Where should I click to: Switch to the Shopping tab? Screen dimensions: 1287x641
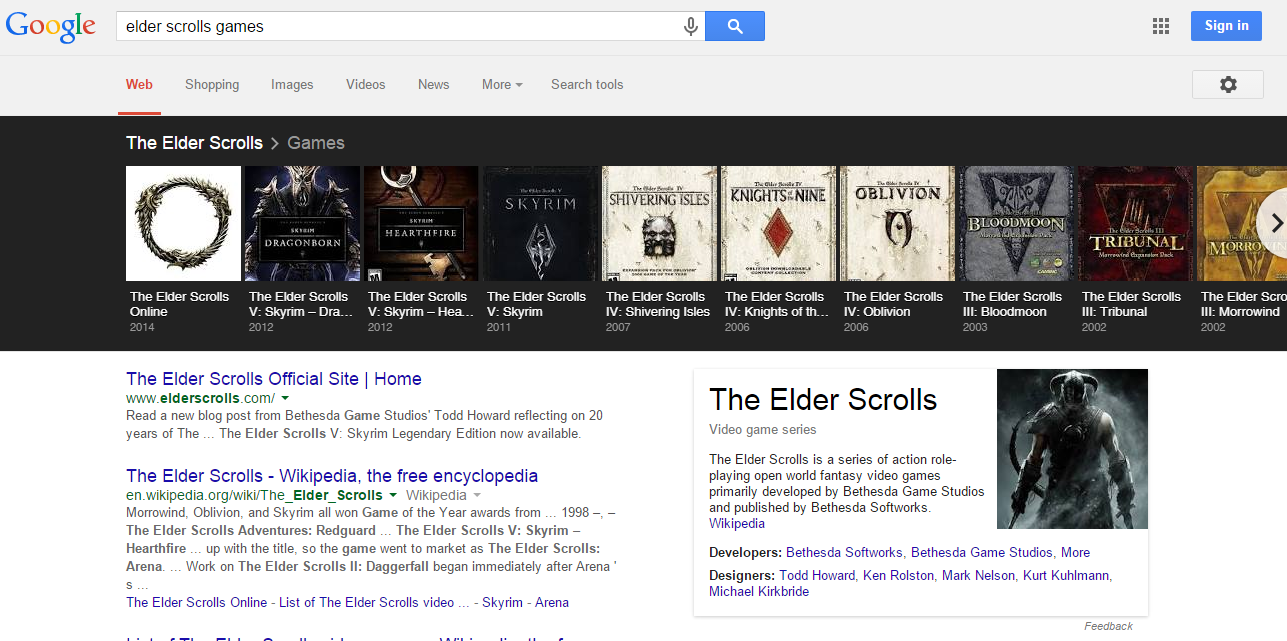[x=212, y=85]
